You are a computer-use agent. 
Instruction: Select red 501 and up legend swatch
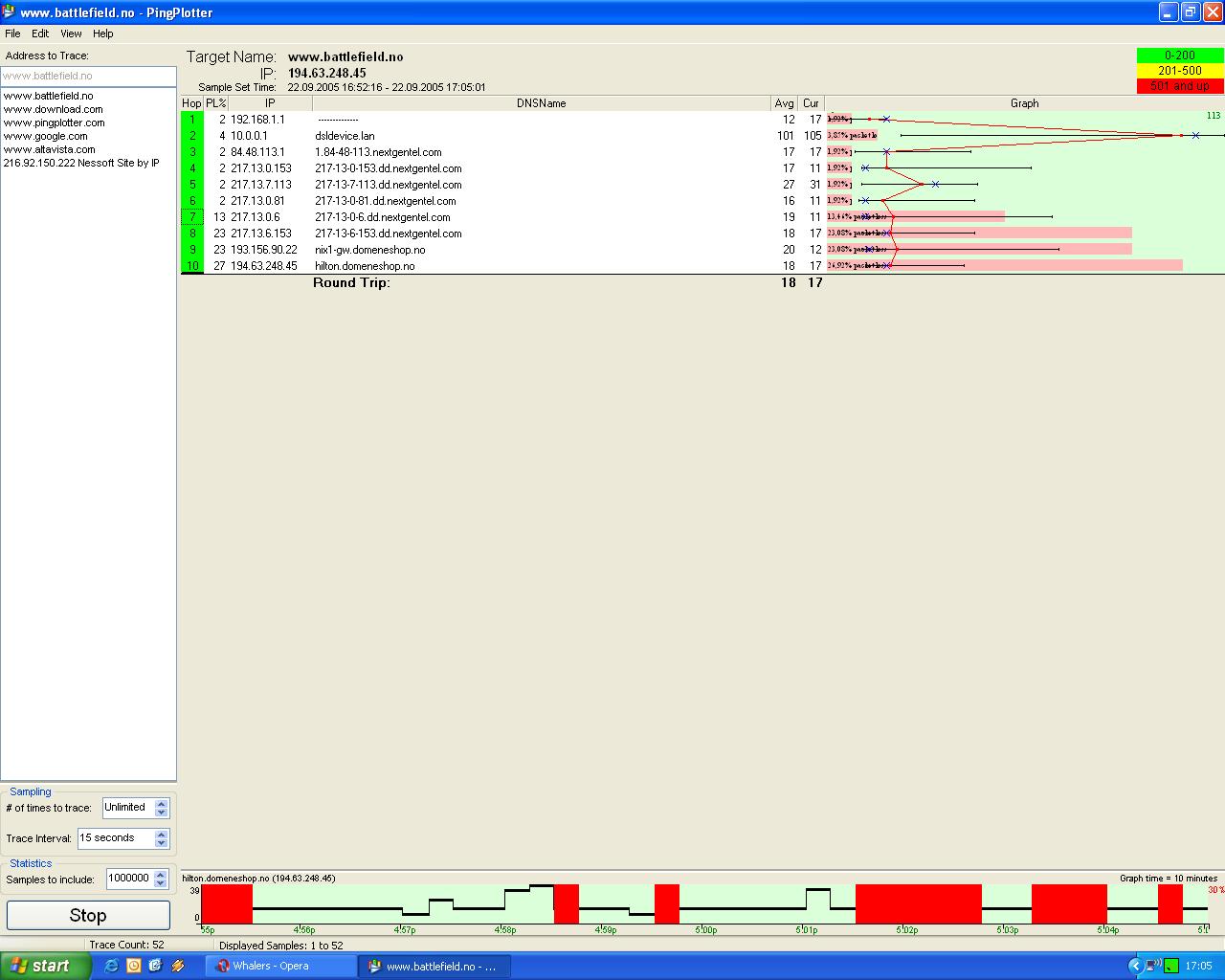click(x=1180, y=86)
